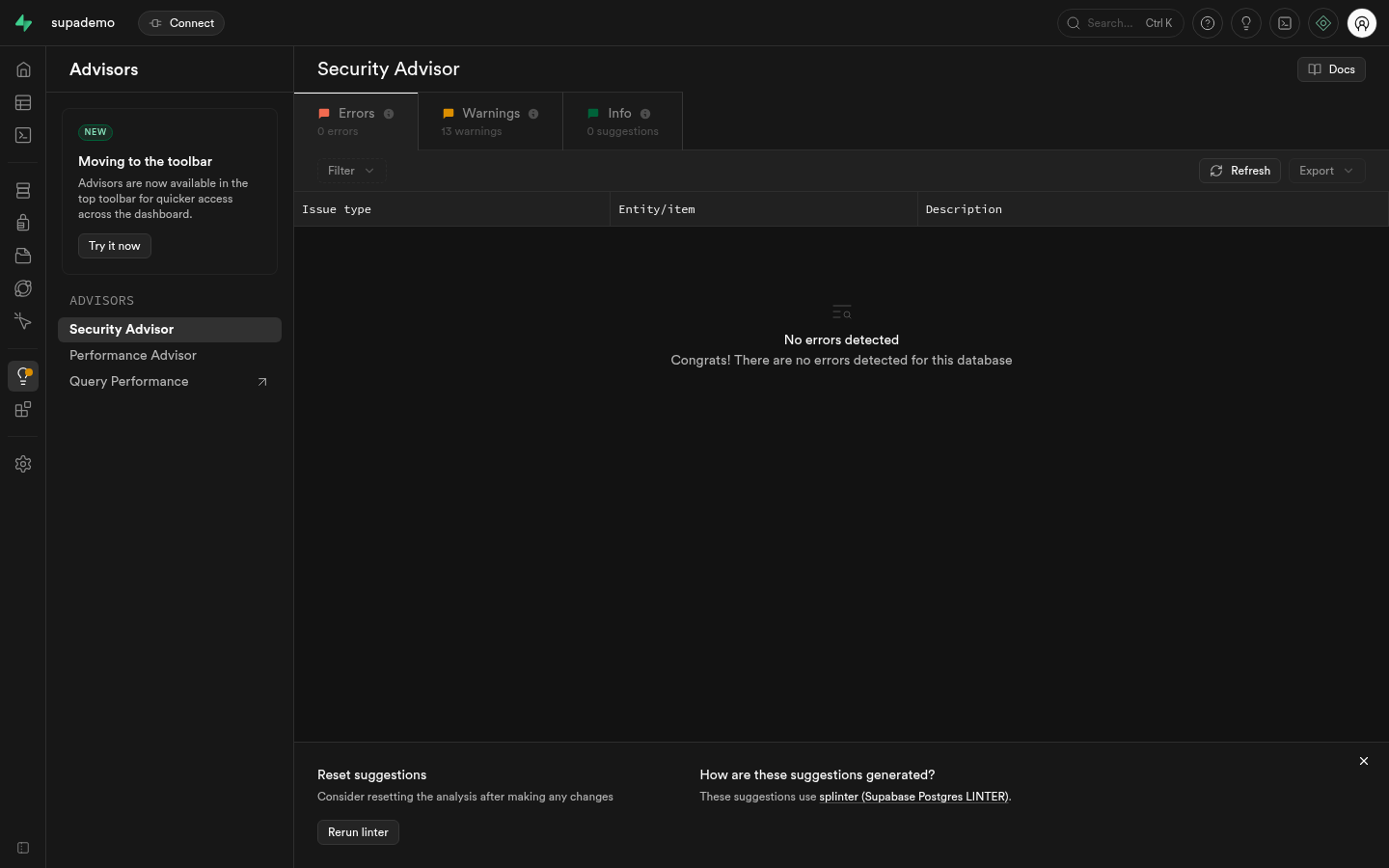Switch to the Errors tab

[x=356, y=122]
